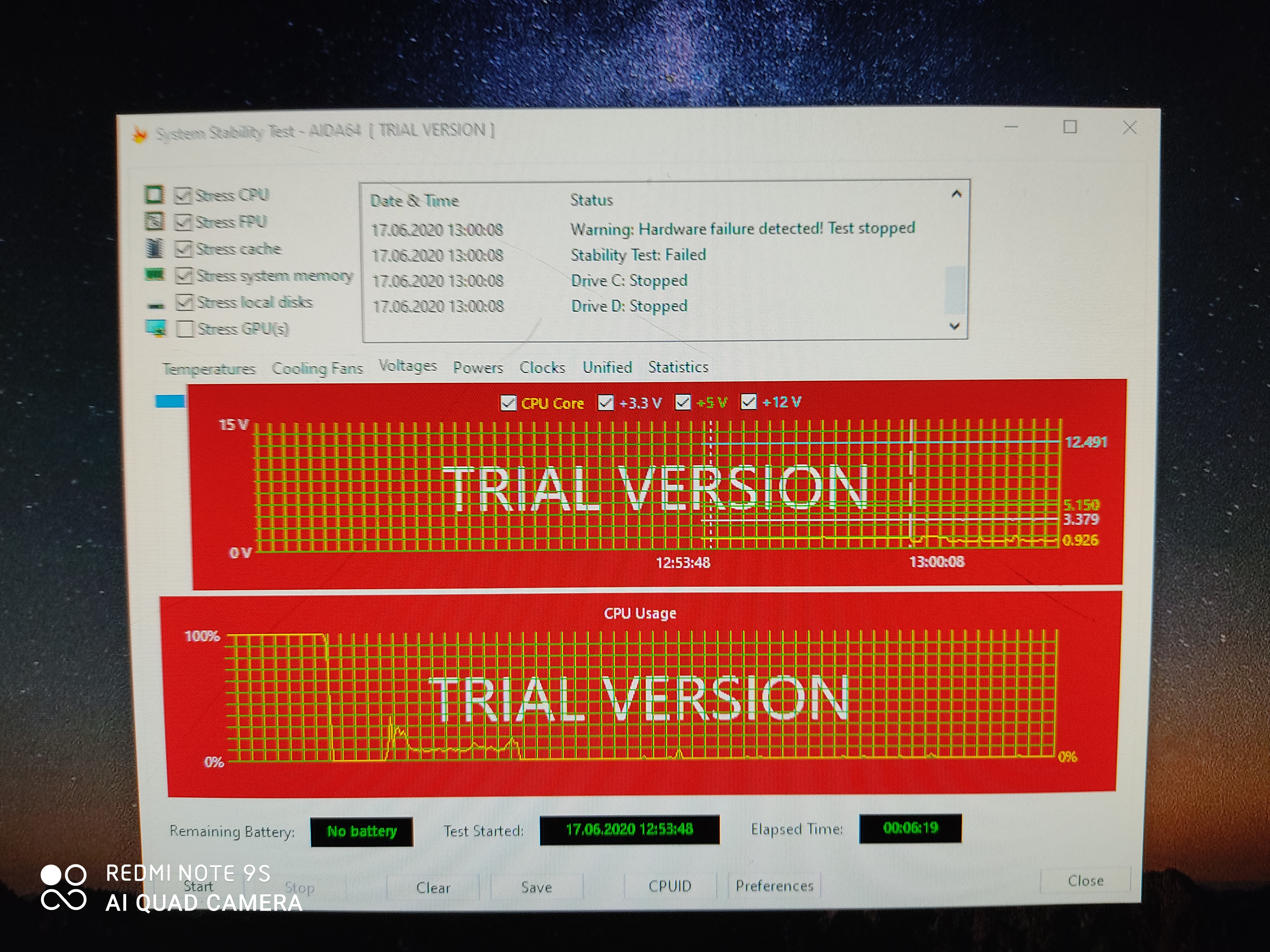This screenshot has width=1270, height=952.
Task: Click the Save button
Action: pyautogui.click(x=536, y=887)
